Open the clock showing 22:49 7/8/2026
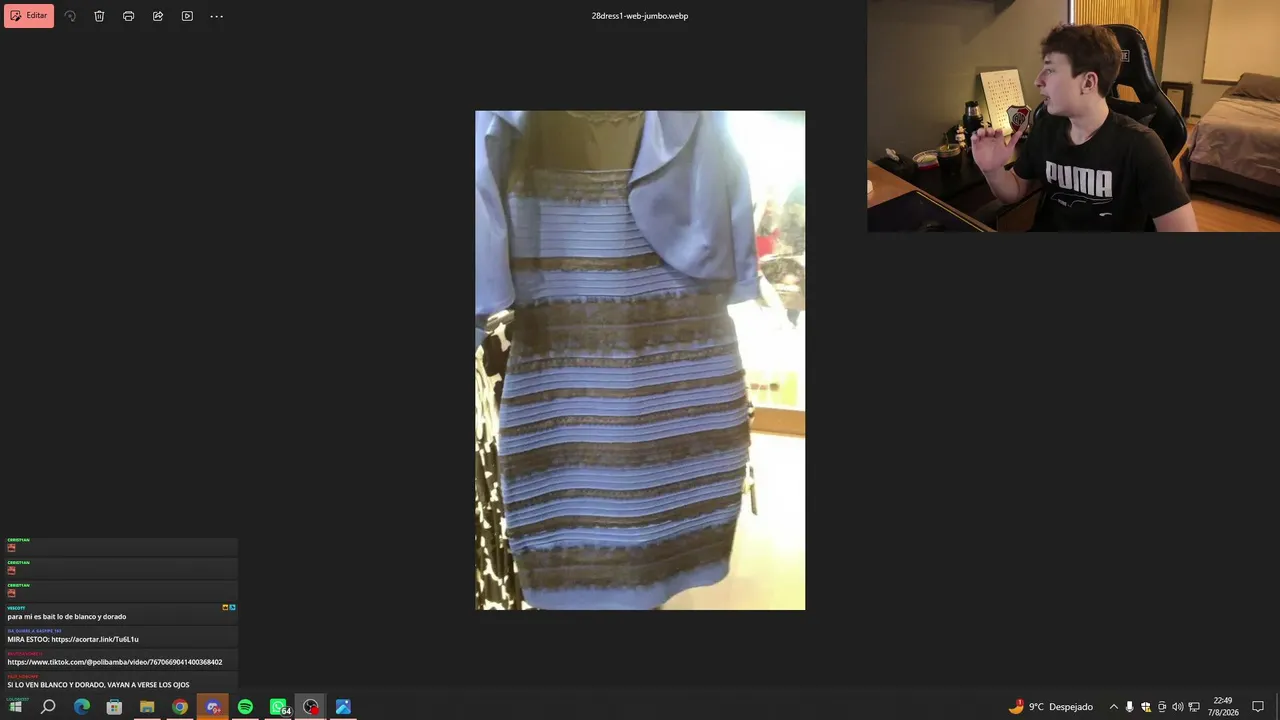The width and height of the screenshot is (1280, 720). [1222, 707]
